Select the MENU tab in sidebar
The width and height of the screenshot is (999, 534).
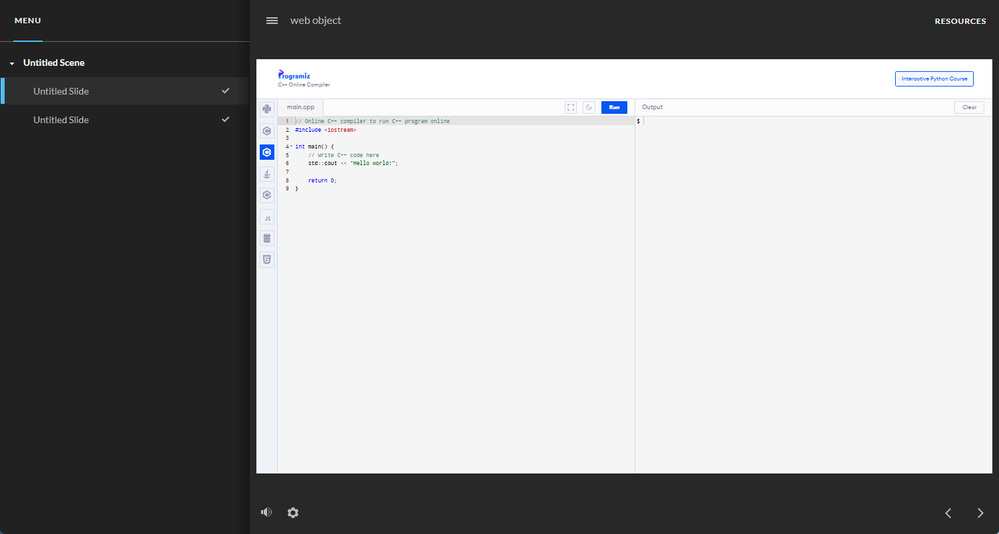(x=28, y=21)
